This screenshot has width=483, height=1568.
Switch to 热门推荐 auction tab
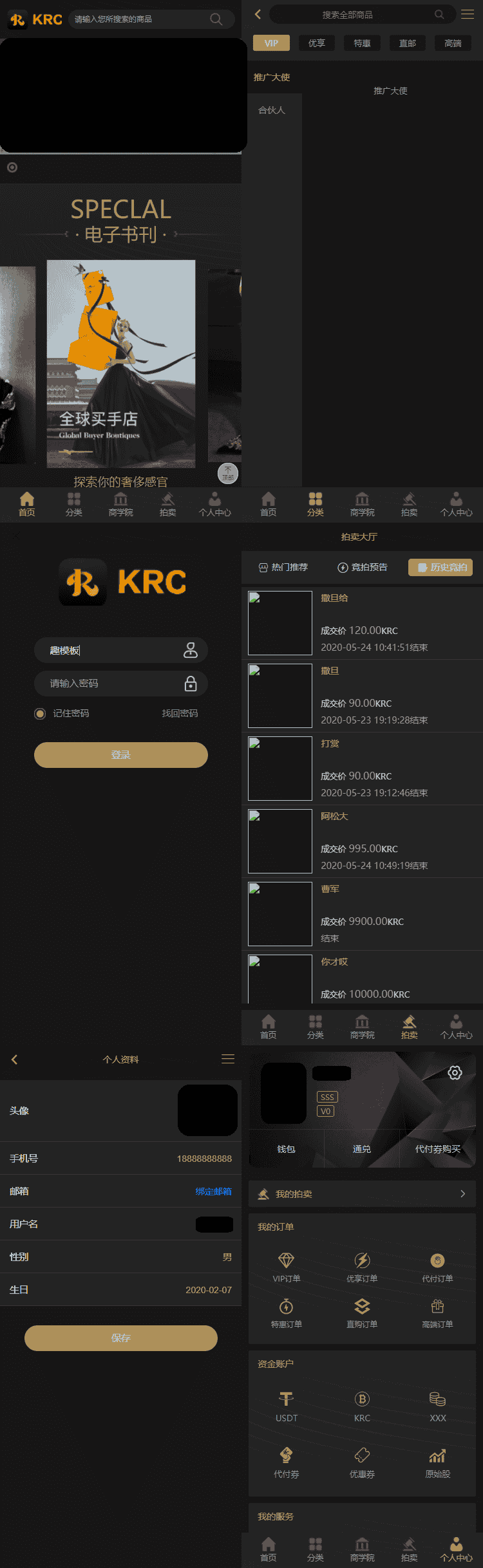click(283, 567)
